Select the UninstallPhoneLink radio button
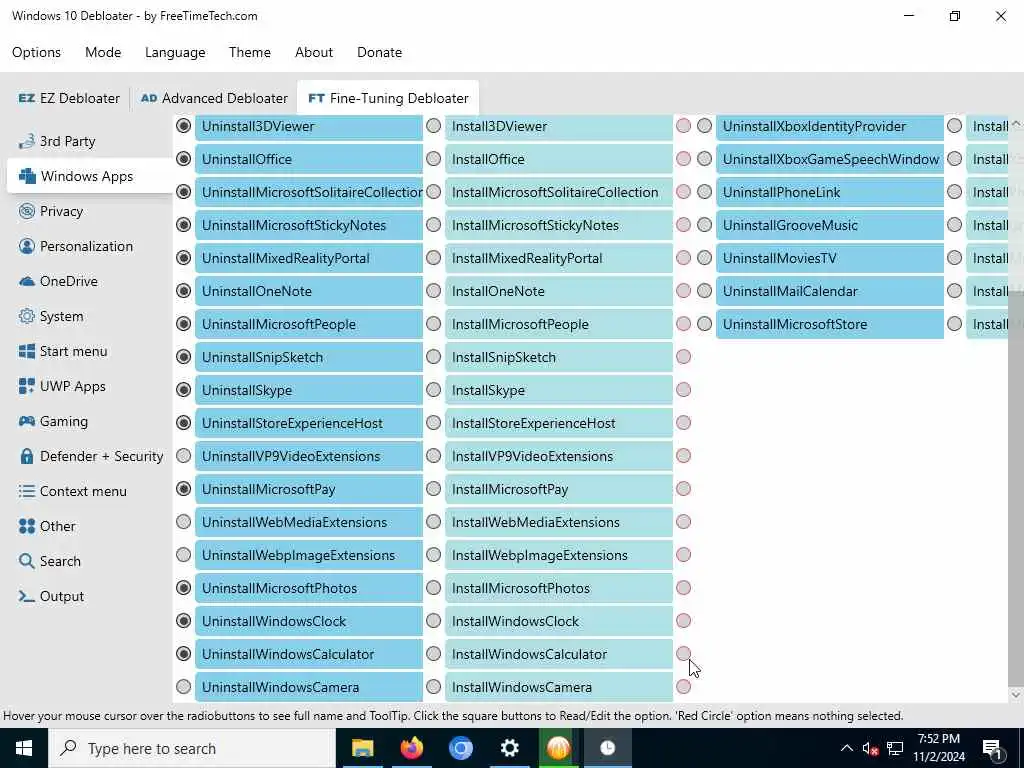Viewport: 1024px width, 768px height. tap(705, 192)
